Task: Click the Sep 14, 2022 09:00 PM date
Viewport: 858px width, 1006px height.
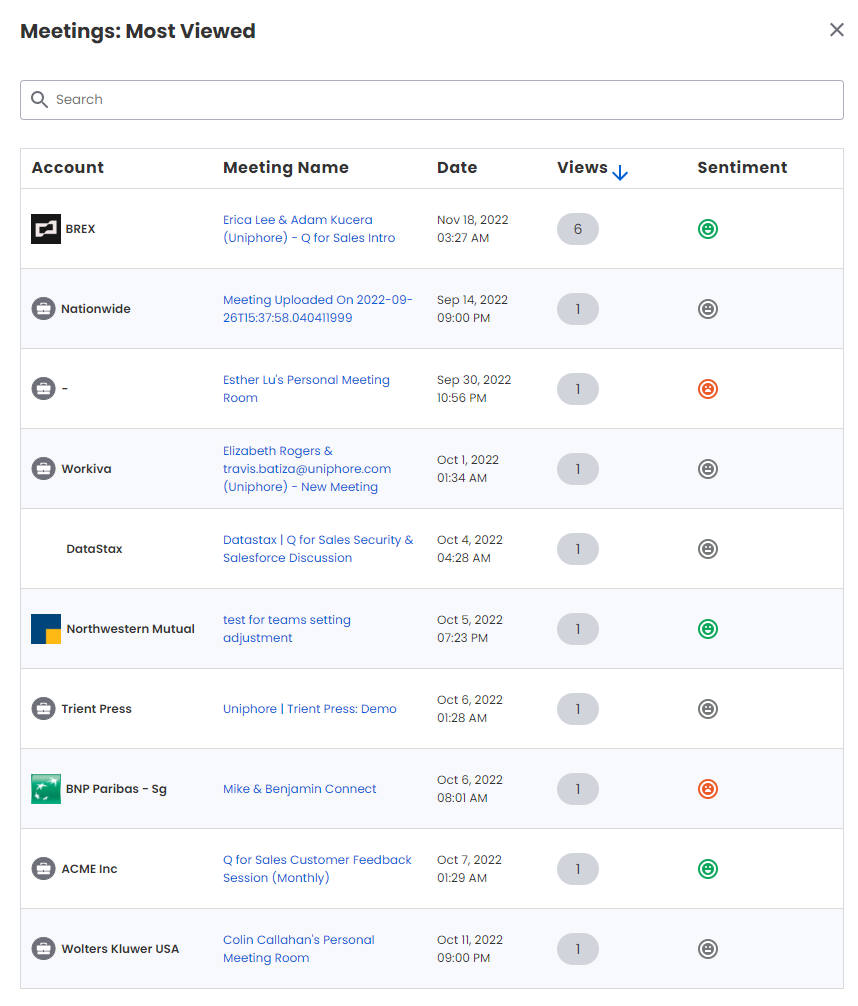Action: (472, 309)
